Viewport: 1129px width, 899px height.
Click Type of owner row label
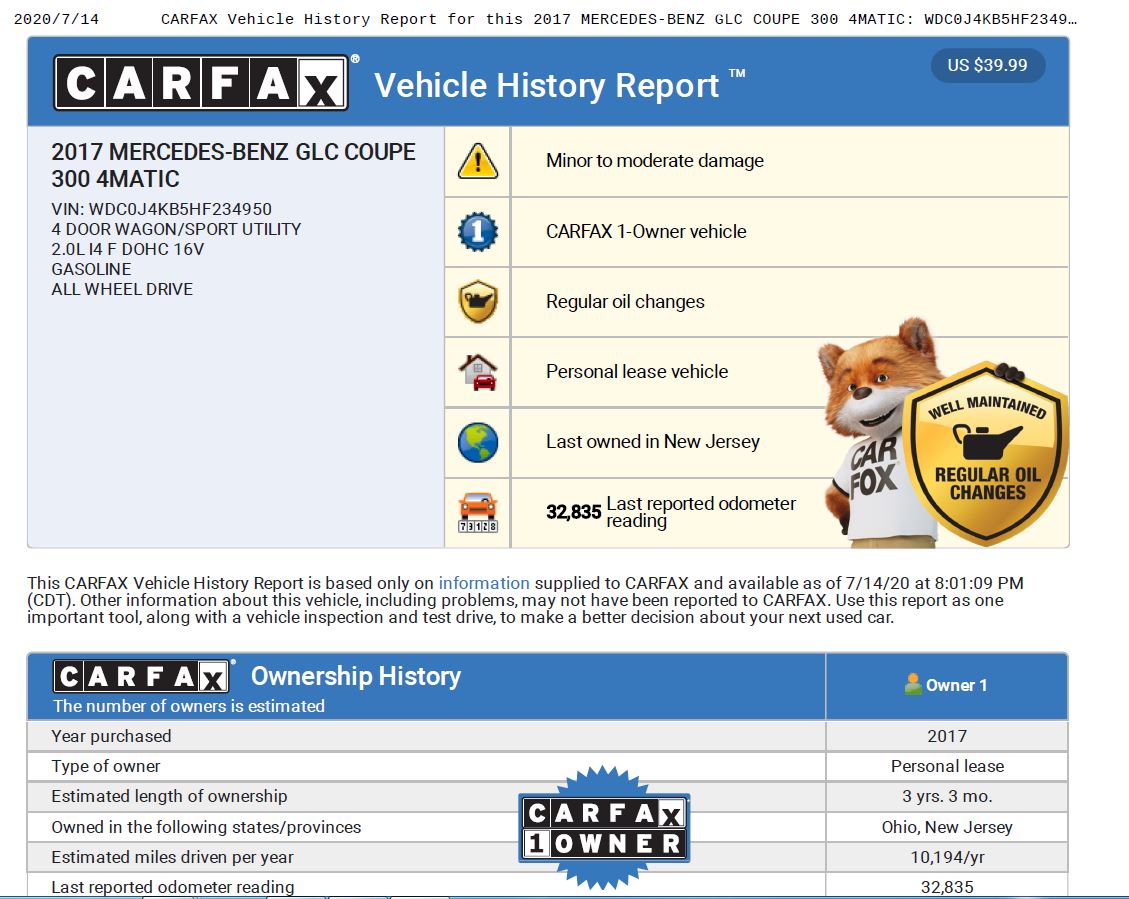pos(106,767)
